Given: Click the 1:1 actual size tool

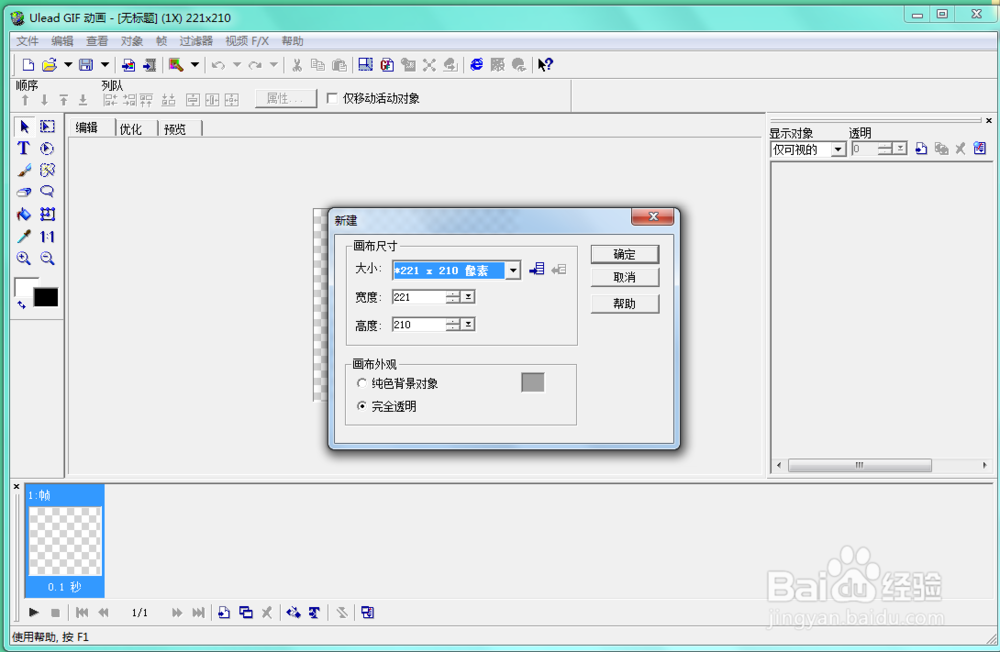Looking at the screenshot, I should [47, 237].
